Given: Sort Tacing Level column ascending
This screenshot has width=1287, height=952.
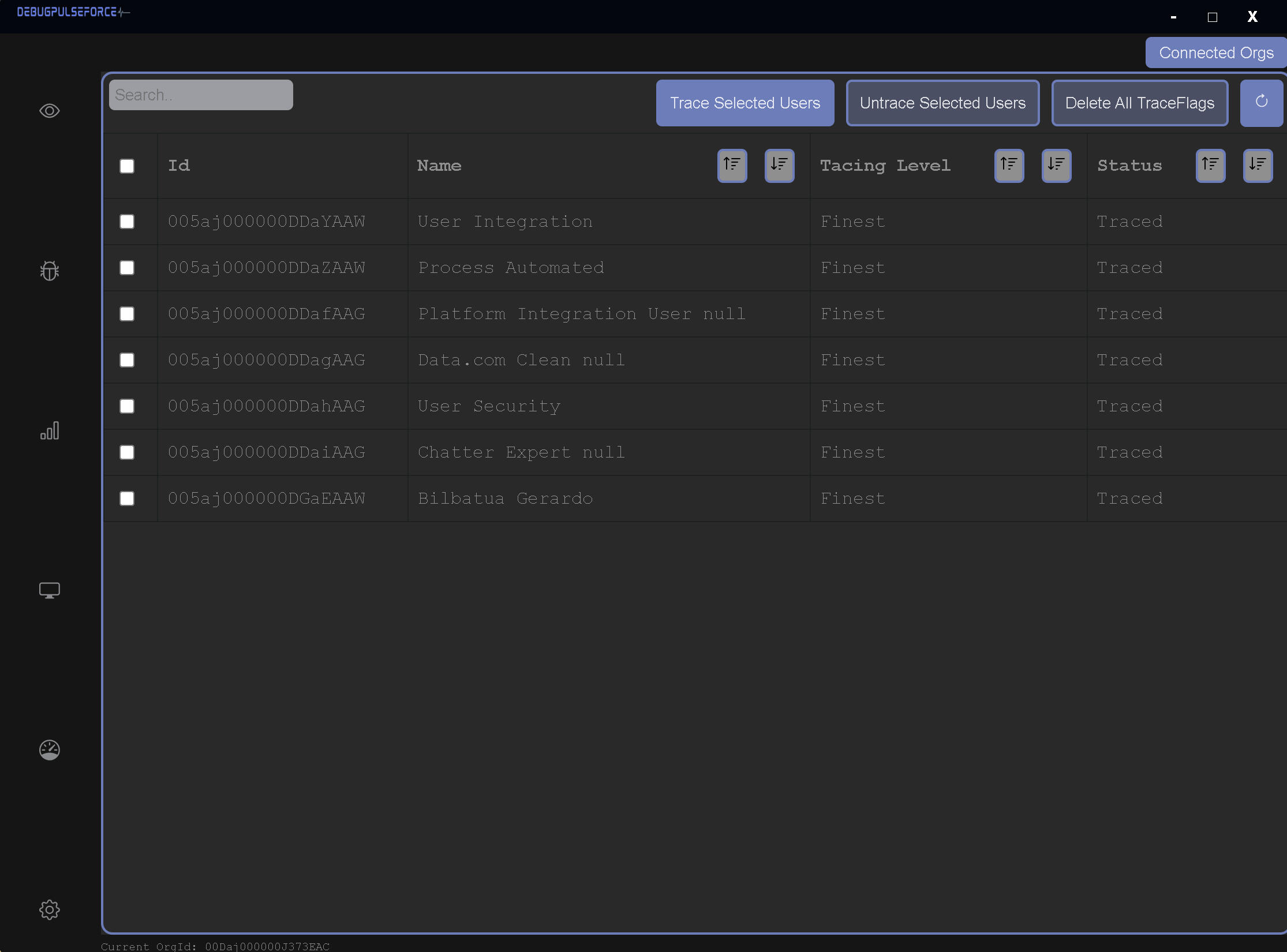Looking at the screenshot, I should pyautogui.click(x=1009, y=166).
